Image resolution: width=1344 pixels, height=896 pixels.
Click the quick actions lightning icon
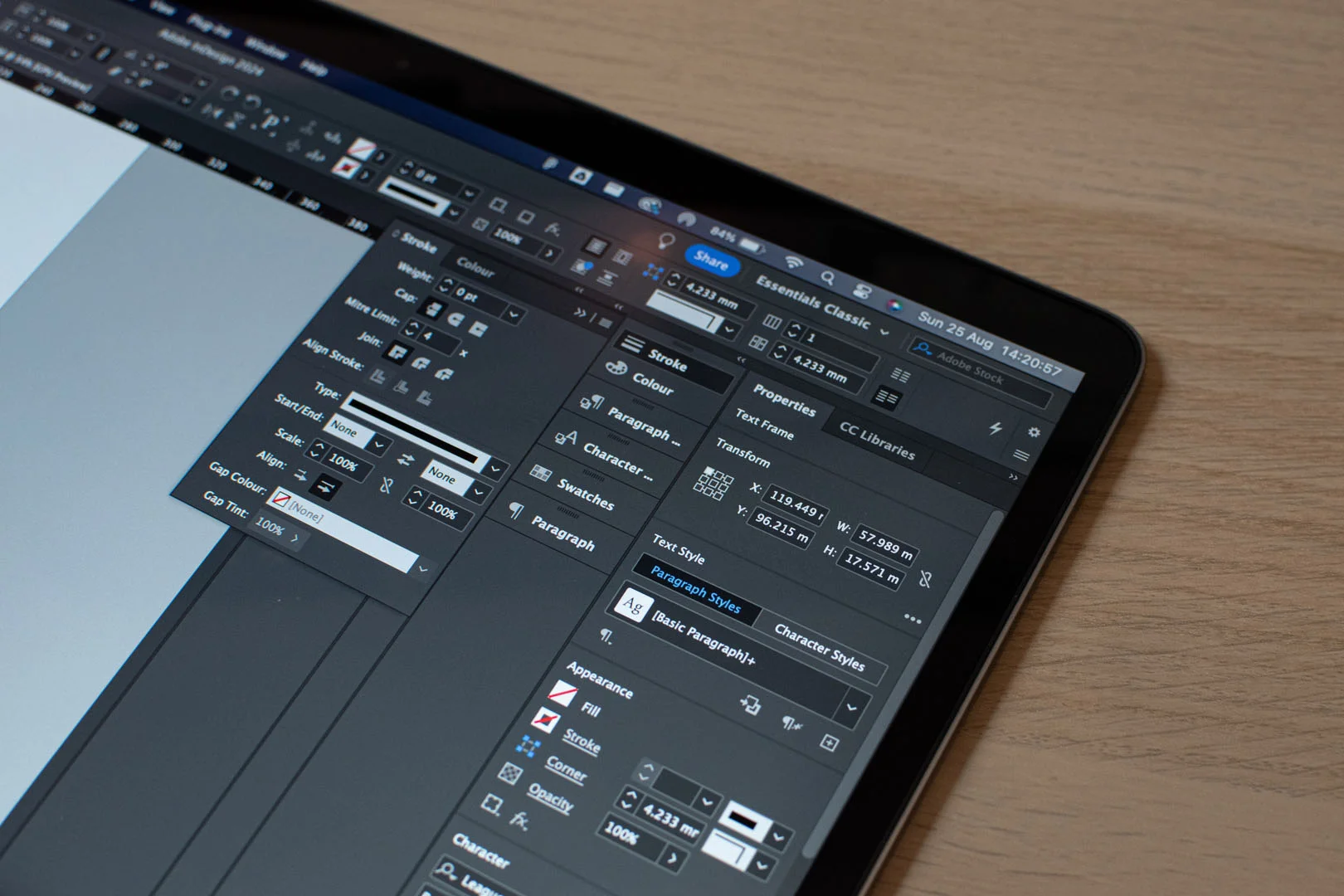pyautogui.click(x=996, y=428)
